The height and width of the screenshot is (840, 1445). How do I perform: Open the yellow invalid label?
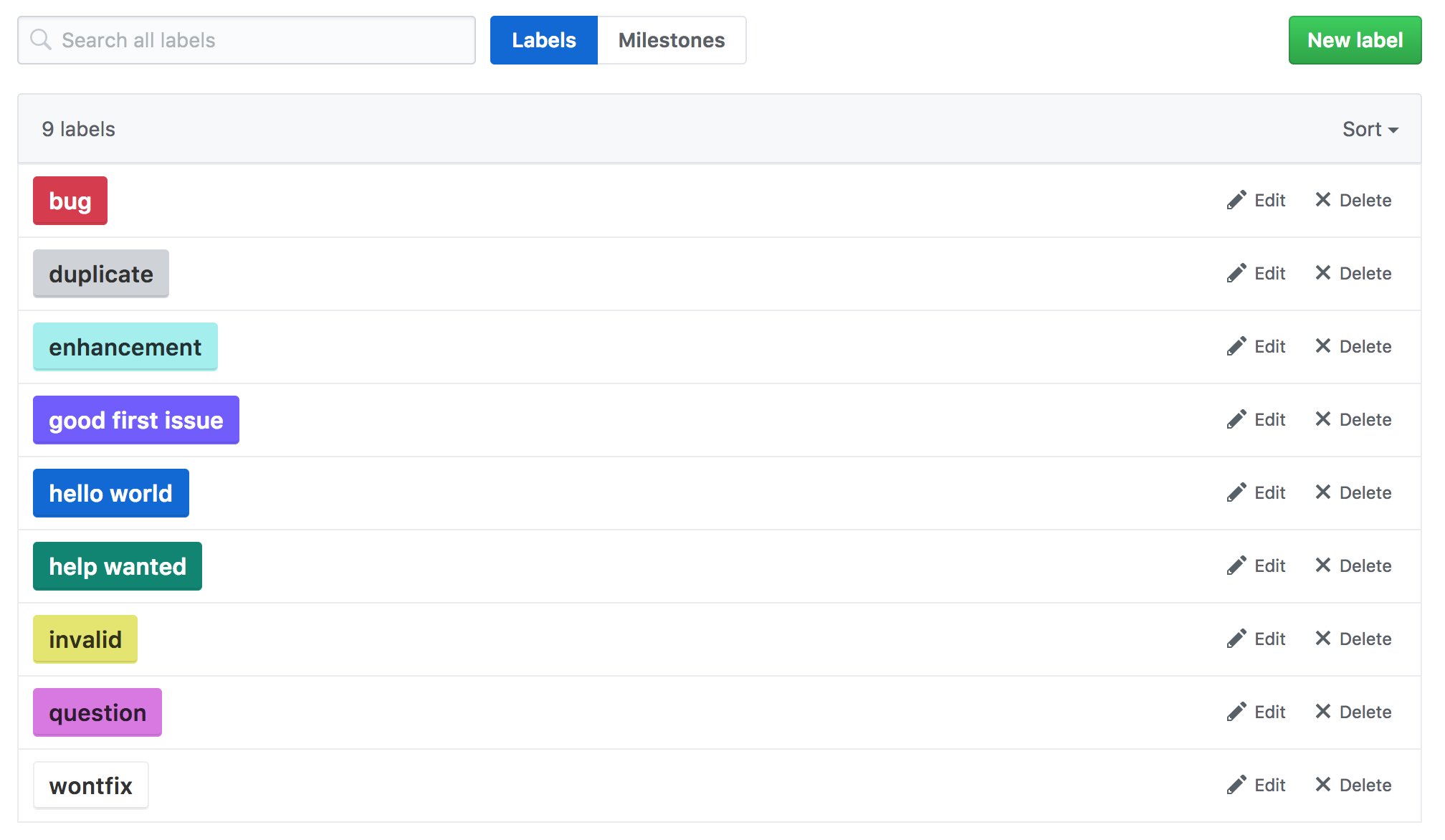(x=85, y=639)
